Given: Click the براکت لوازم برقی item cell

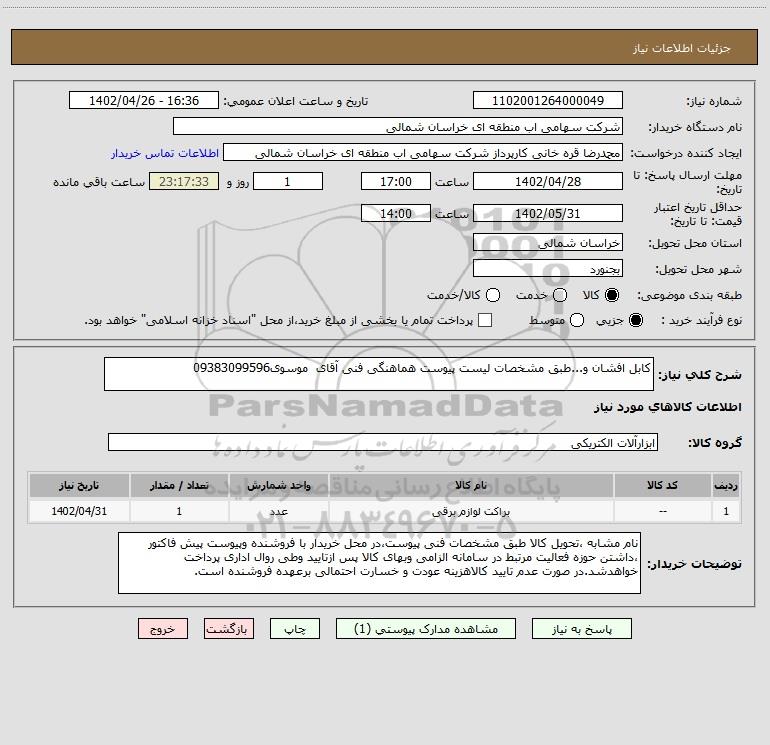Looking at the screenshot, I should tap(470, 511).
